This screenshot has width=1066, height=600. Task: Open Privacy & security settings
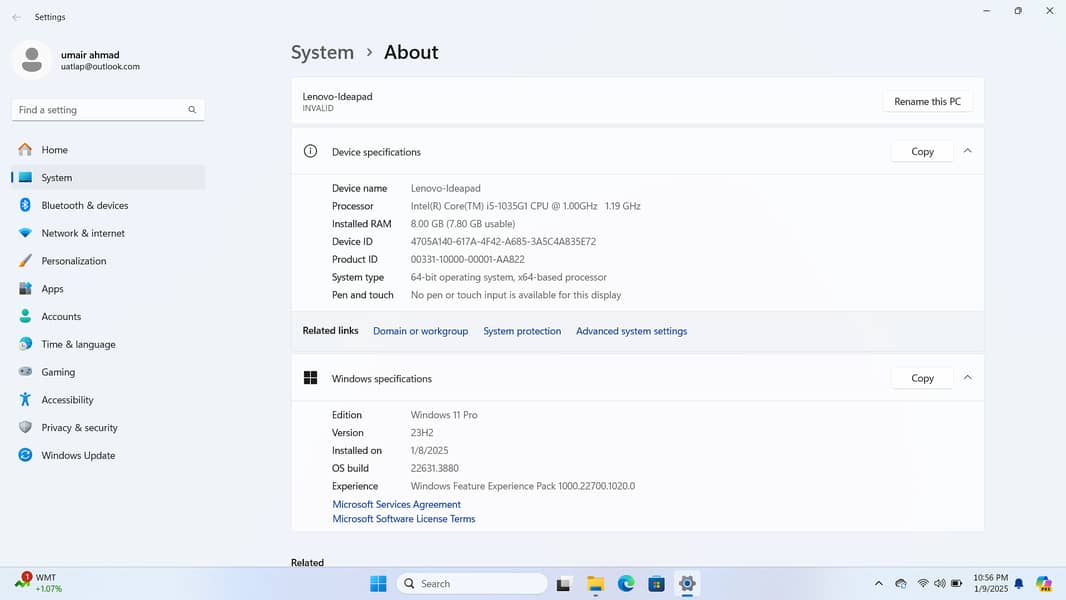(x=79, y=427)
